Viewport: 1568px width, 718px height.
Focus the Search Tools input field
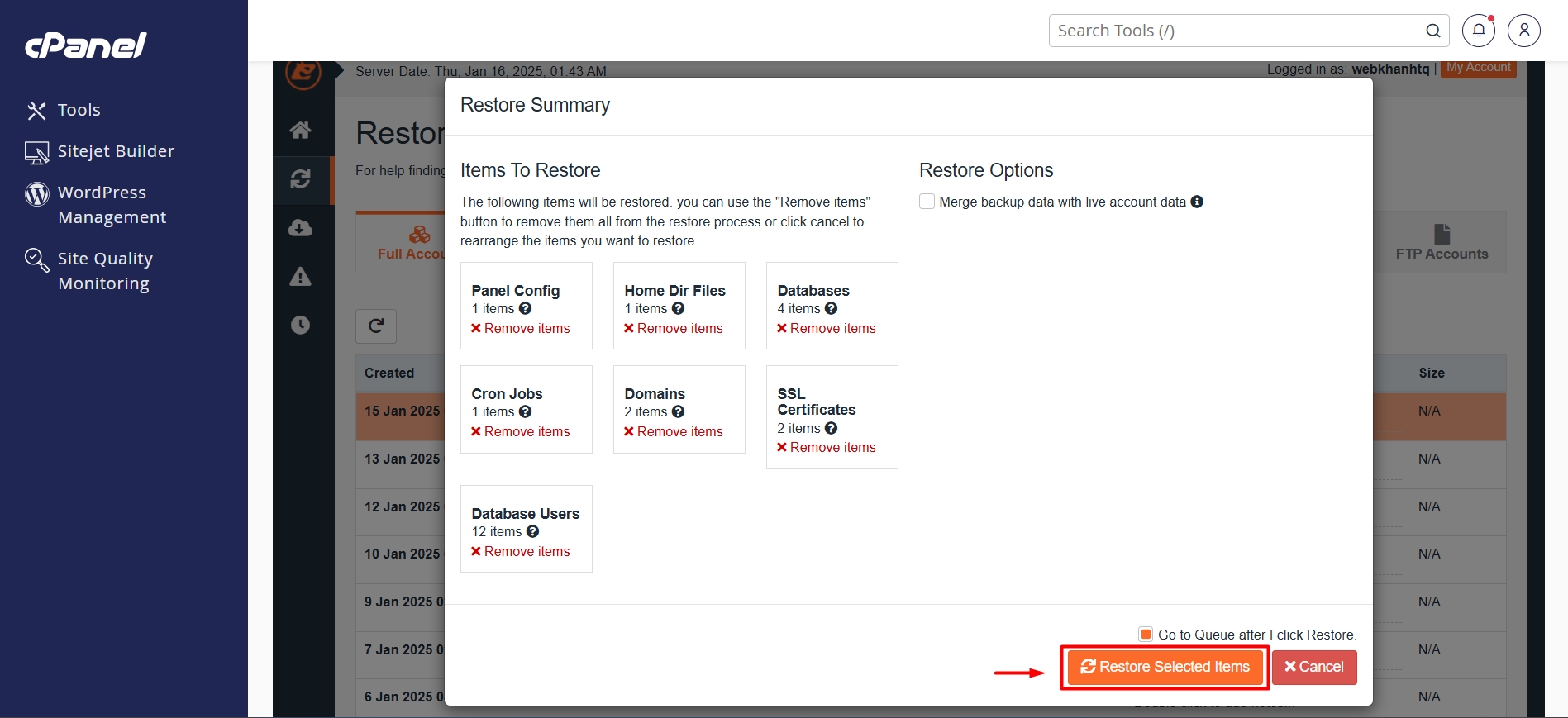(x=1236, y=31)
